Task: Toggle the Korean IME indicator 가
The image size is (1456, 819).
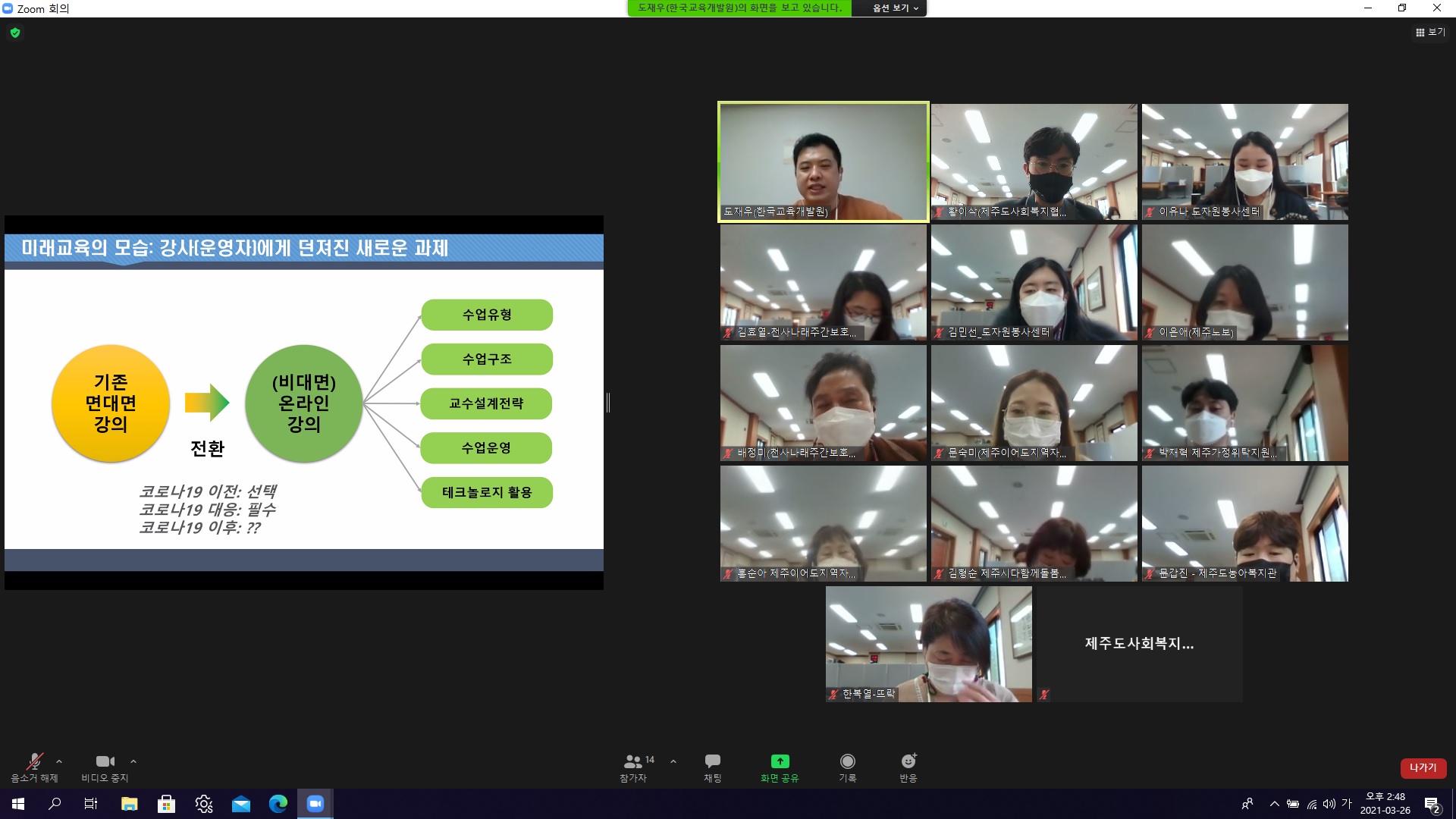Action: coord(1347,804)
